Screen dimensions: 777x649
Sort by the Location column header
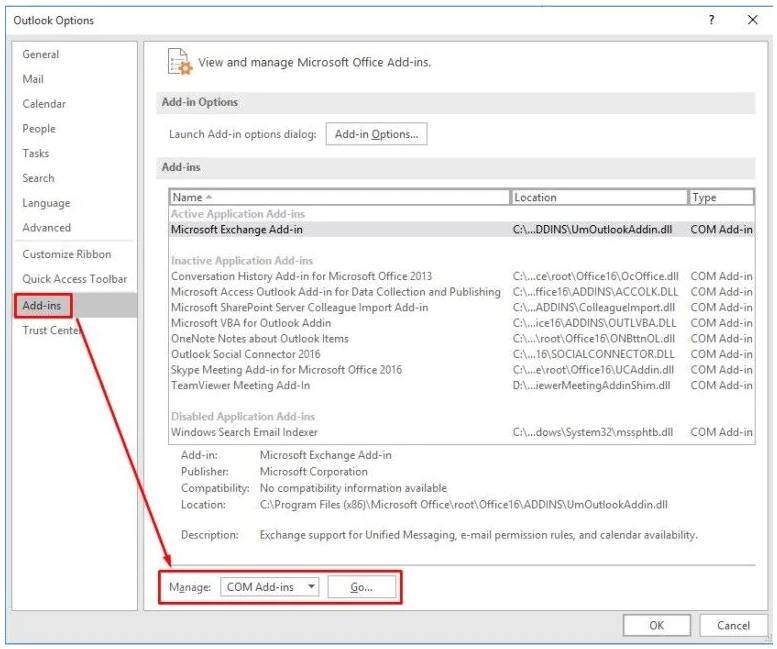point(599,197)
